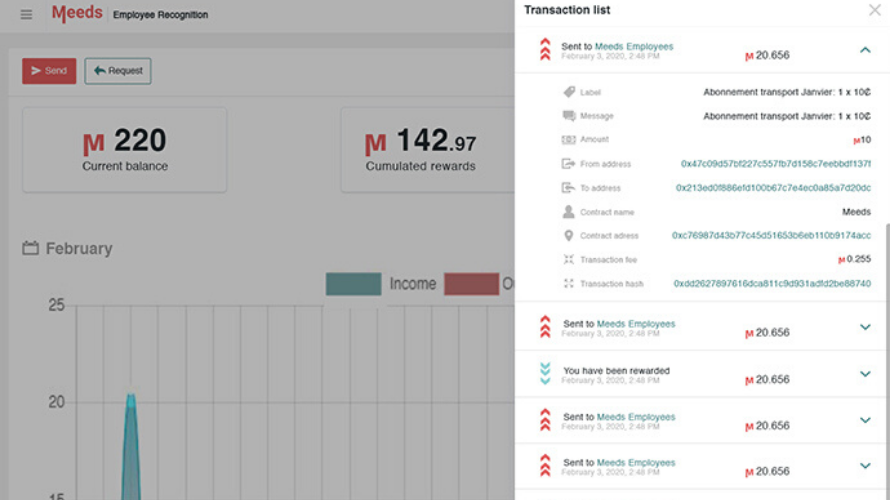Close the Transaction list panel
Image resolution: width=890 pixels, height=500 pixels.
pyautogui.click(x=874, y=10)
